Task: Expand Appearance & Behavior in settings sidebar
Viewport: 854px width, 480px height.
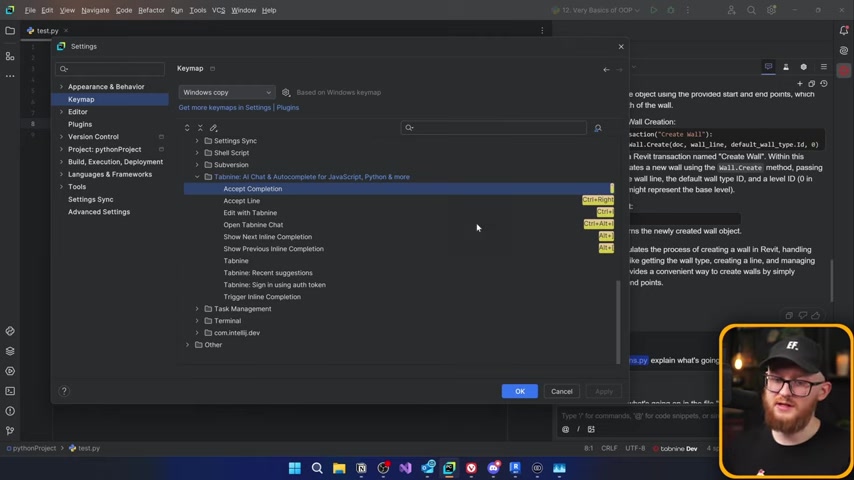Action: (x=61, y=87)
